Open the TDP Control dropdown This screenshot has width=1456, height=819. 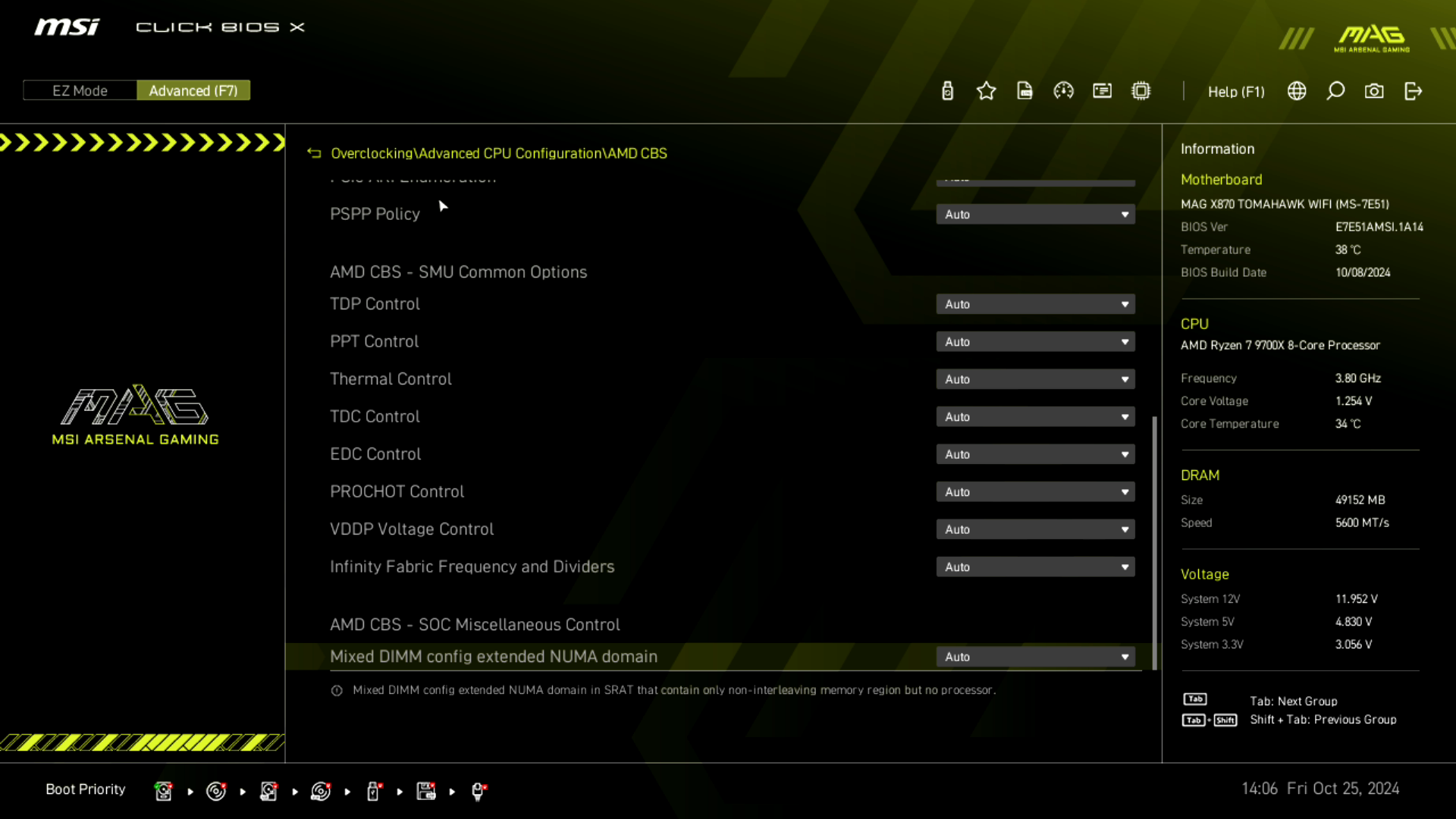[x=1035, y=304]
